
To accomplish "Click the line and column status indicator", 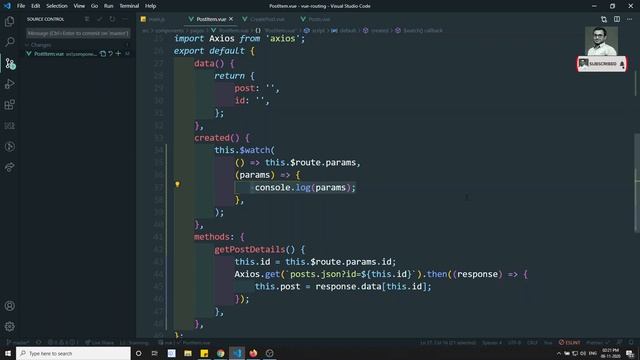I will click(448, 342).
